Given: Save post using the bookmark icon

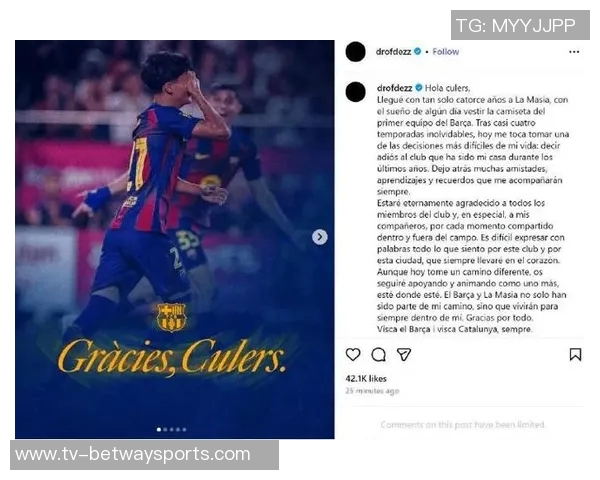Looking at the screenshot, I should [x=575, y=354].
